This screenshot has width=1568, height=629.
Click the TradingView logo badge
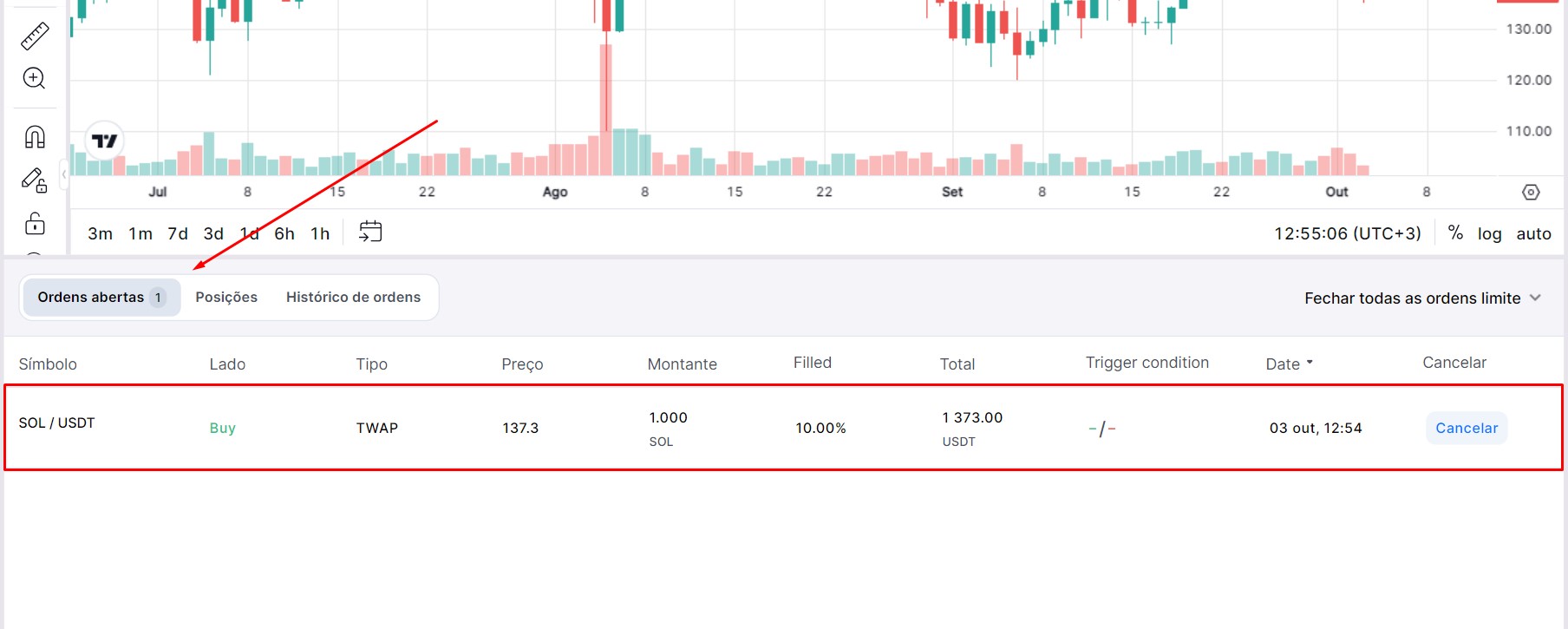click(x=105, y=141)
